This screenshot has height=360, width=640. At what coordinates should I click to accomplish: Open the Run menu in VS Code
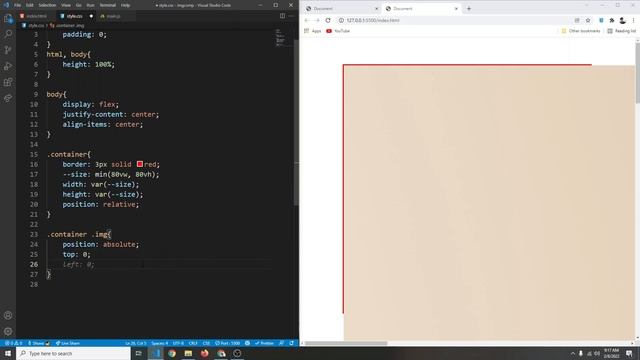91,5
